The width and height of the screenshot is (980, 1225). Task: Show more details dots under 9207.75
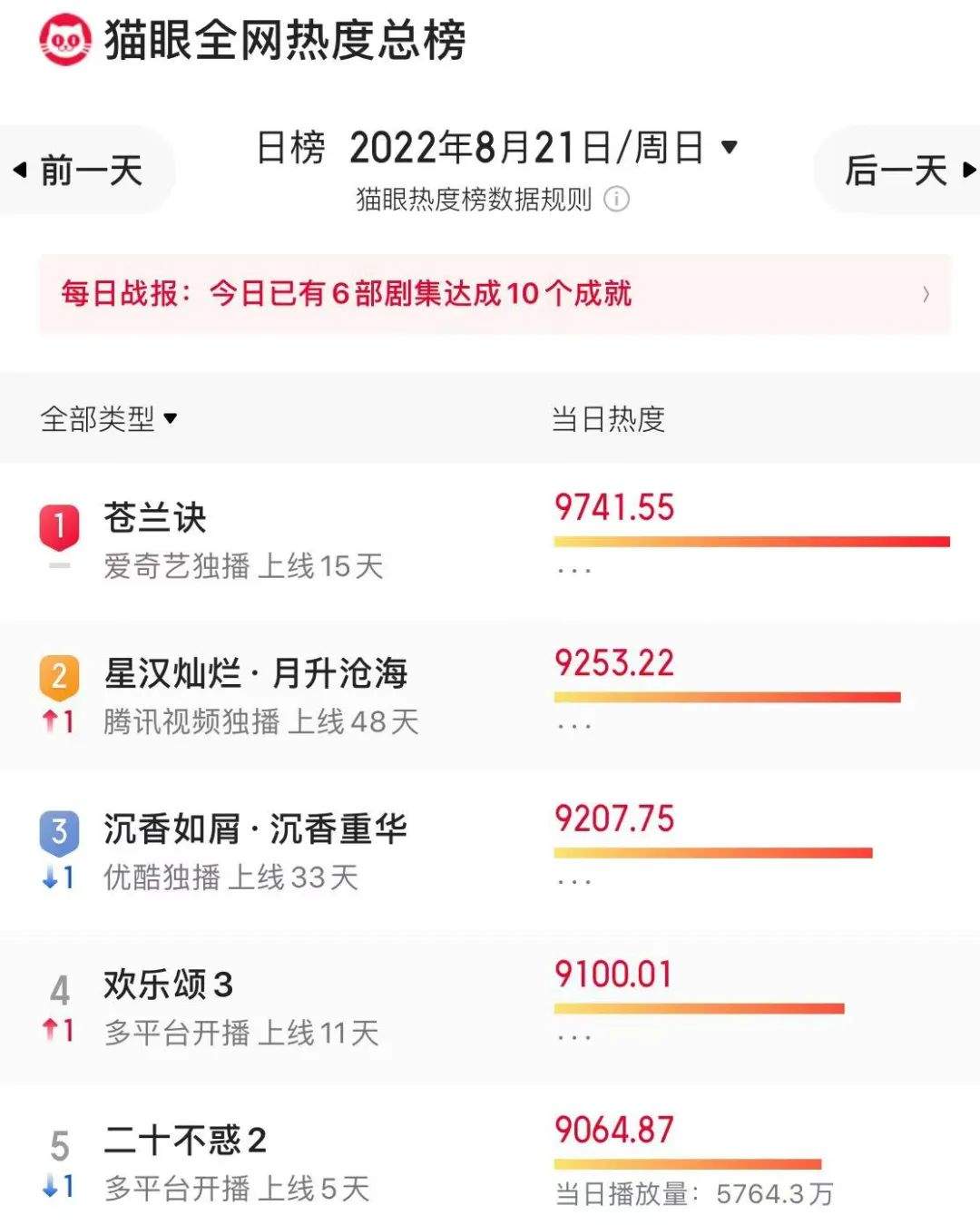574,881
